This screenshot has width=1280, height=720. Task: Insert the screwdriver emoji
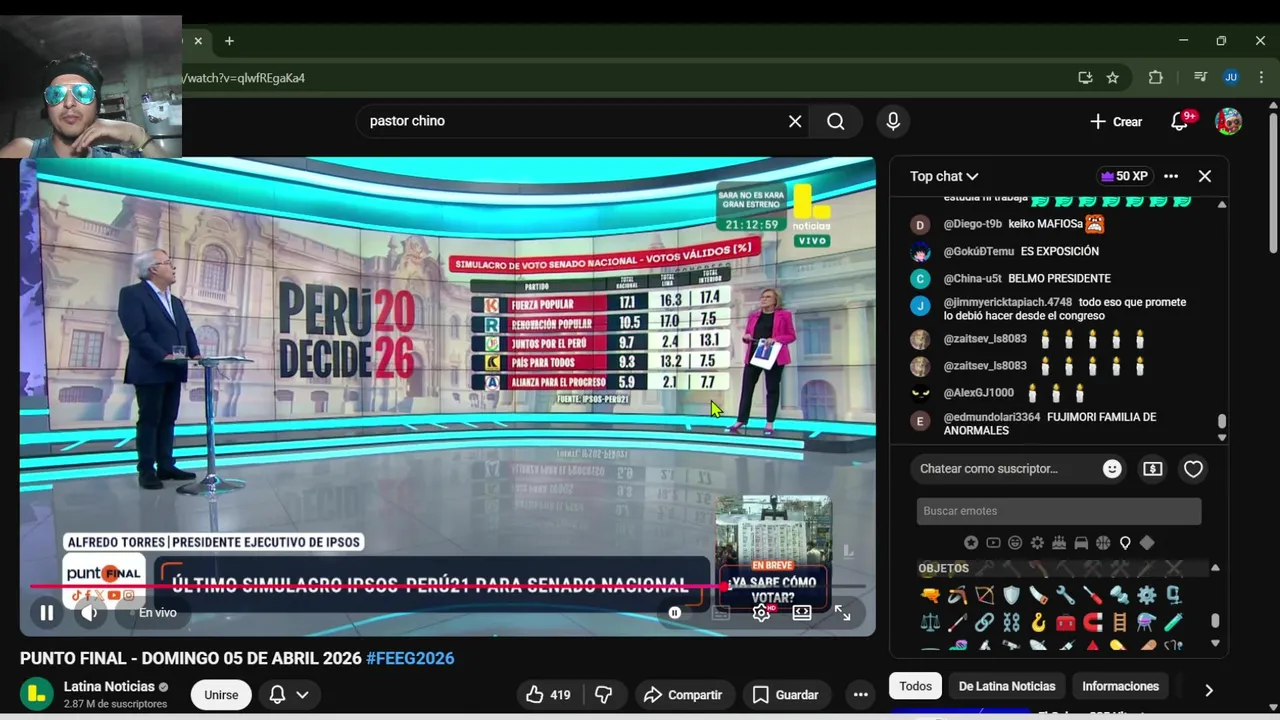(1092, 596)
